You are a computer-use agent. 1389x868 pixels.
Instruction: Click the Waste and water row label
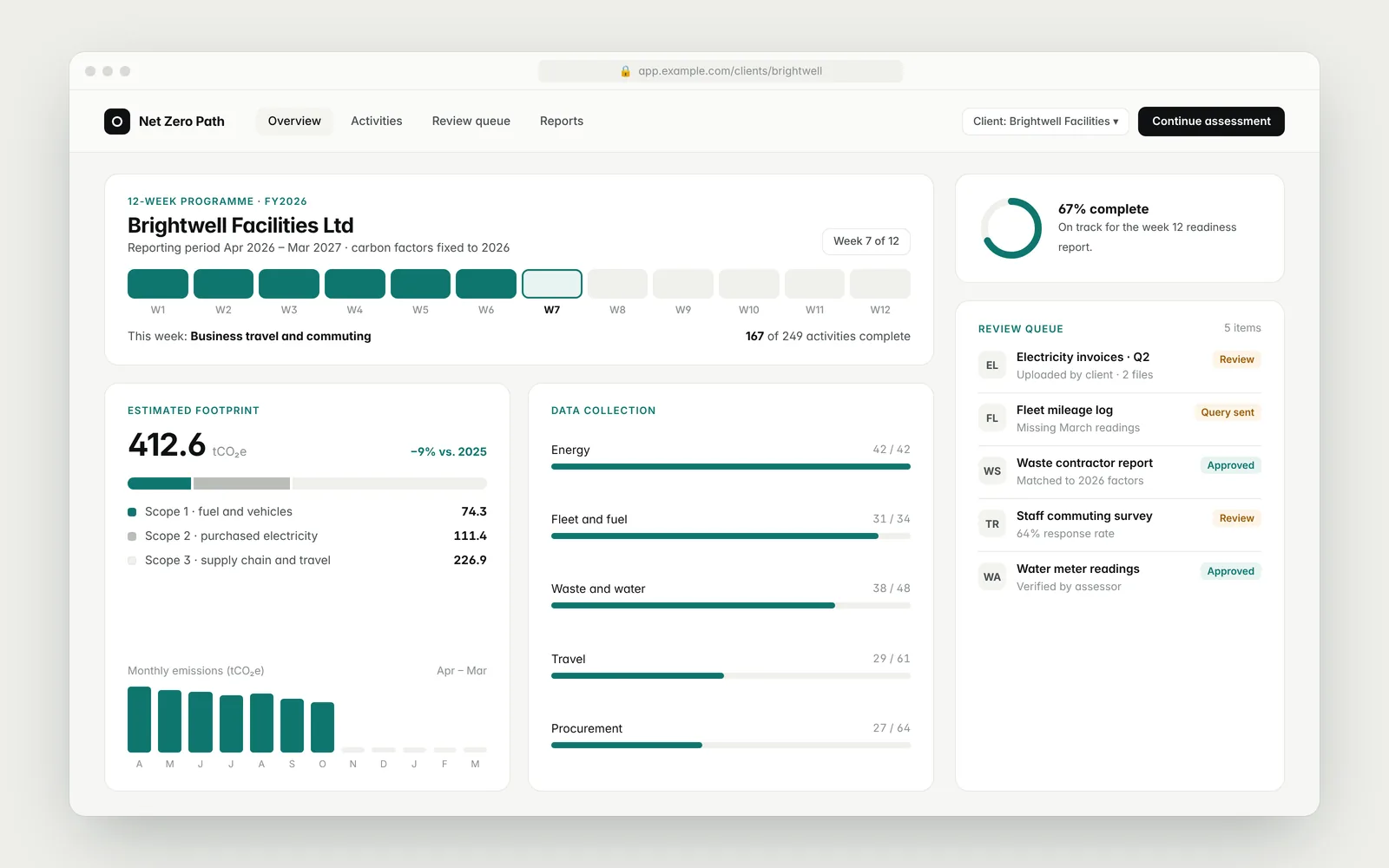click(598, 589)
